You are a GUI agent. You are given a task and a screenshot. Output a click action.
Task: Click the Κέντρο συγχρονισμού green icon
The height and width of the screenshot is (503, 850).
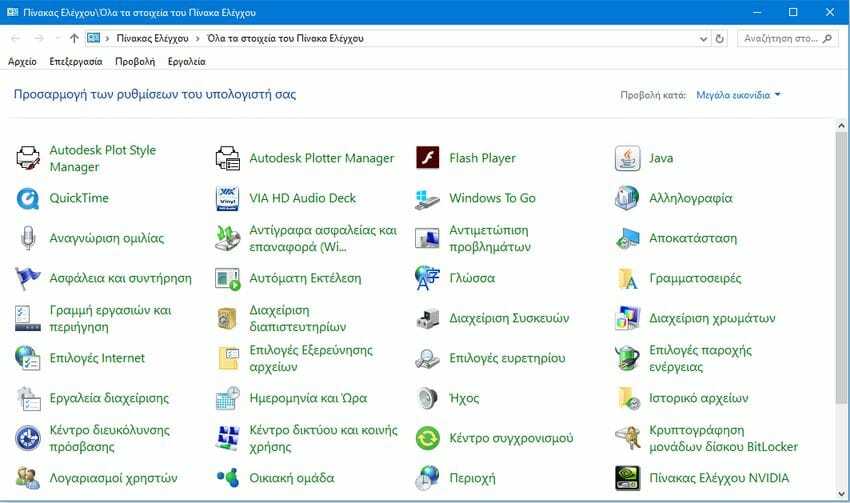point(428,438)
